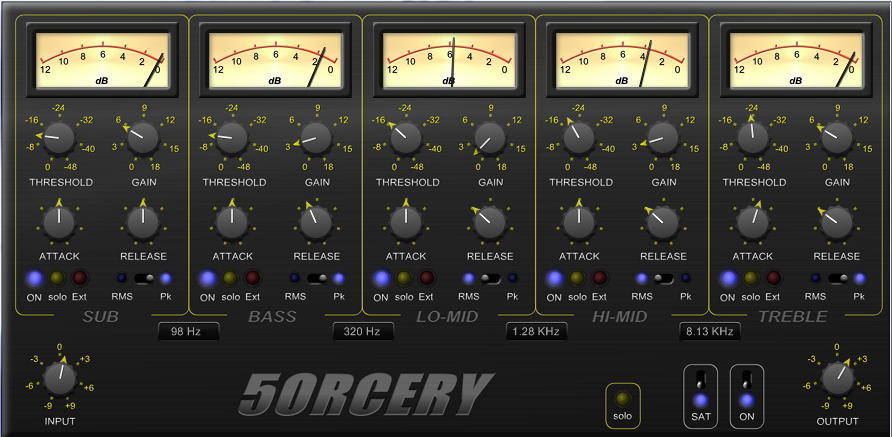This screenshot has width=892, height=437.
Task: Solo the LO-MID band
Action: click(403, 278)
